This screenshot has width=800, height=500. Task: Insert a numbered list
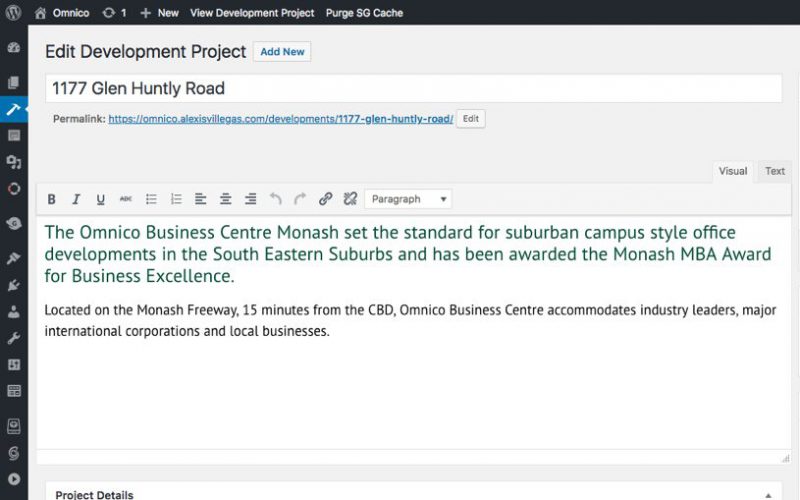click(176, 199)
